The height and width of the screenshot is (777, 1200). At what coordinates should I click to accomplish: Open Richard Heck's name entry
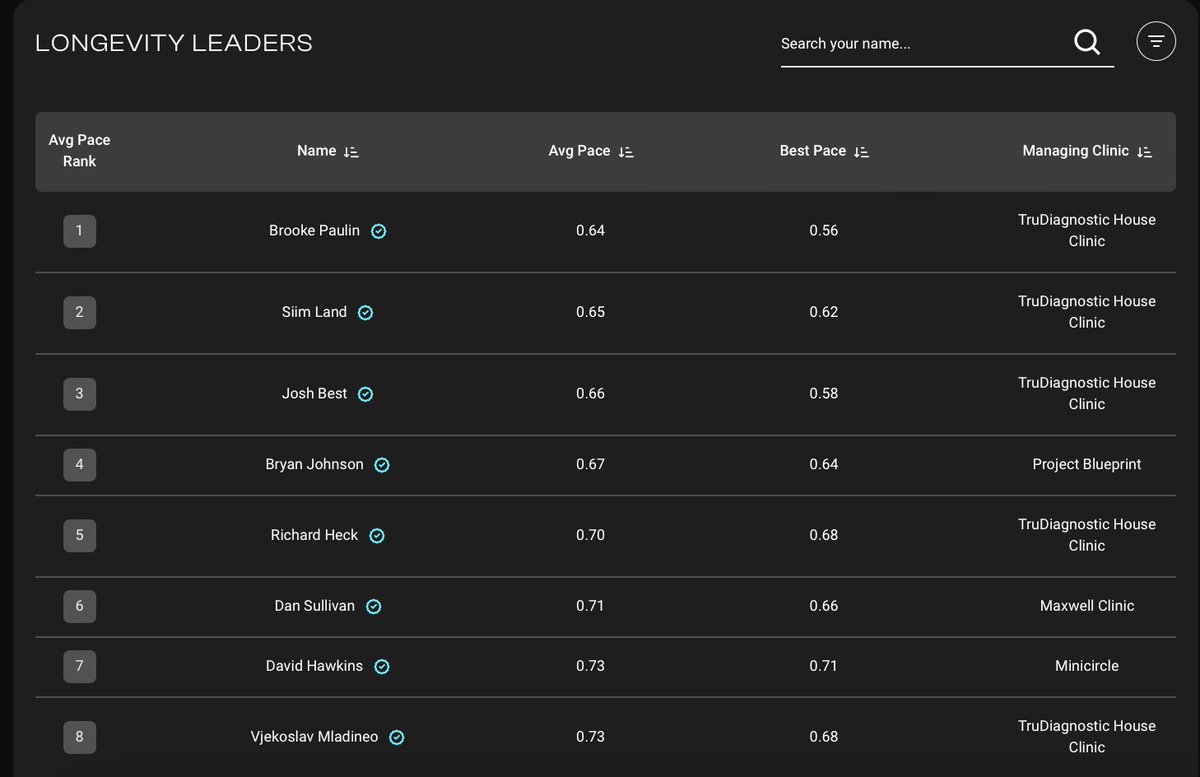pos(314,535)
